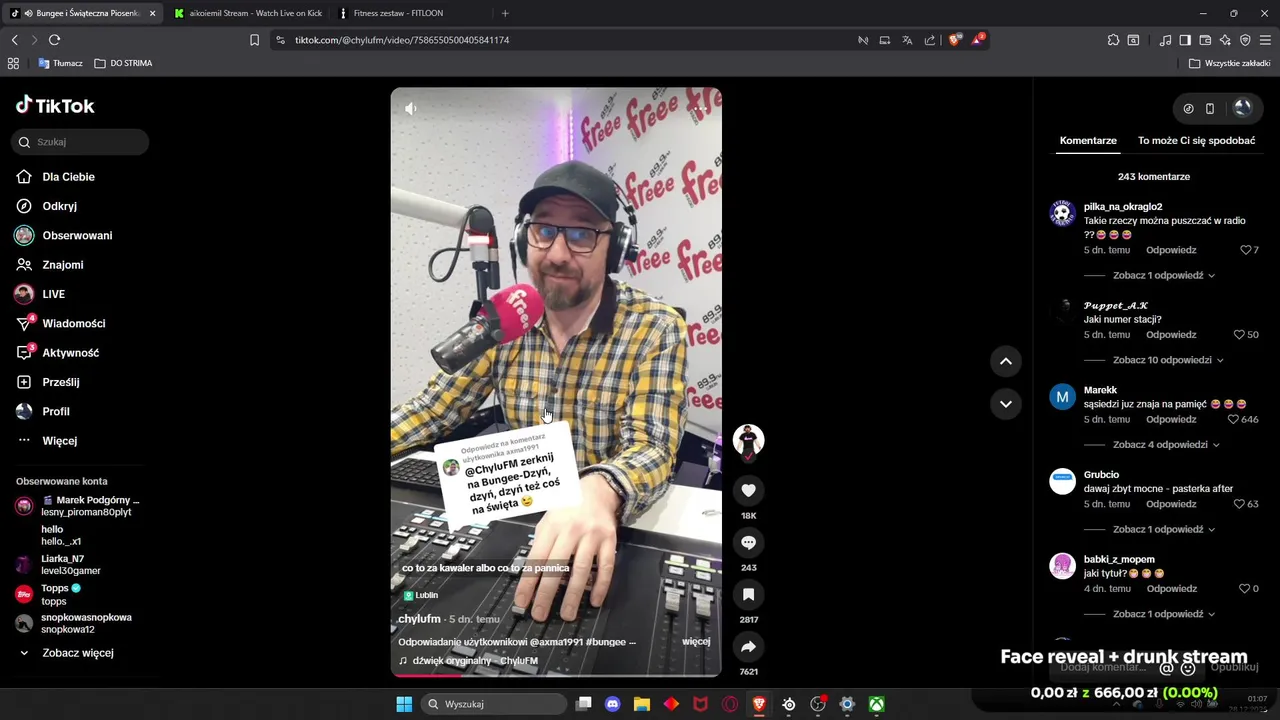Like Marekk's comment with 646 likes
The width and height of the screenshot is (1280, 720).
tap(1233, 419)
